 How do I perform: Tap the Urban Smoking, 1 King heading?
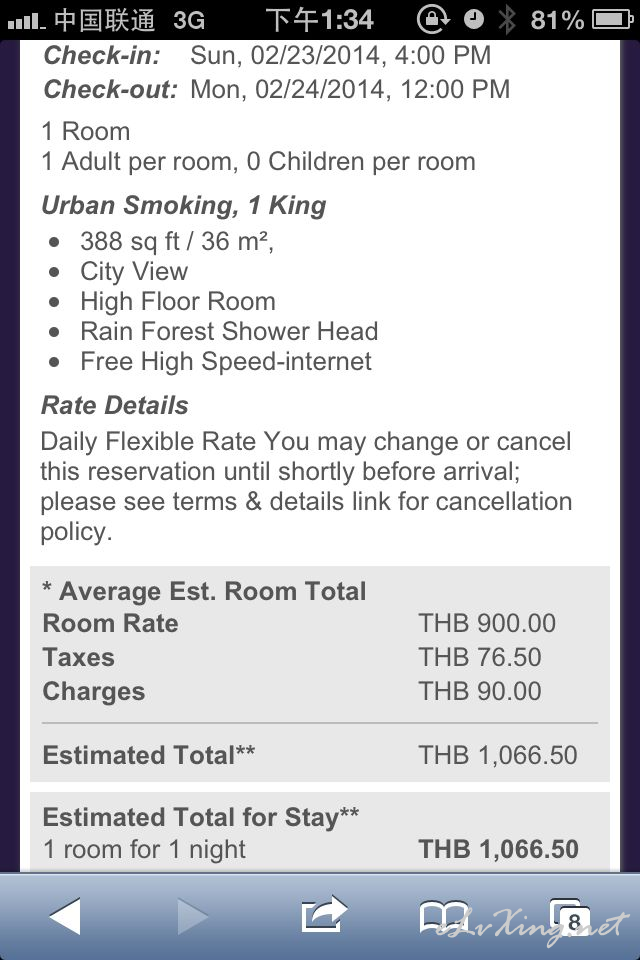point(184,206)
